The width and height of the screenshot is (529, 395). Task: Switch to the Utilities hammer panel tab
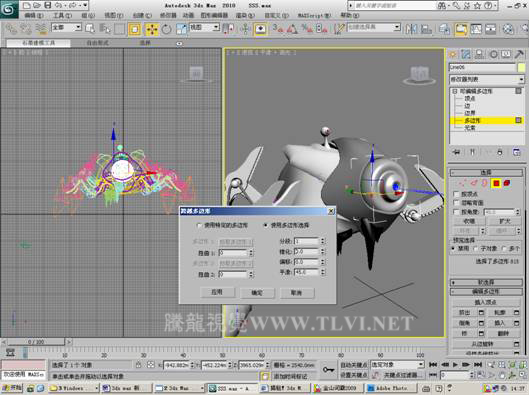click(519, 54)
